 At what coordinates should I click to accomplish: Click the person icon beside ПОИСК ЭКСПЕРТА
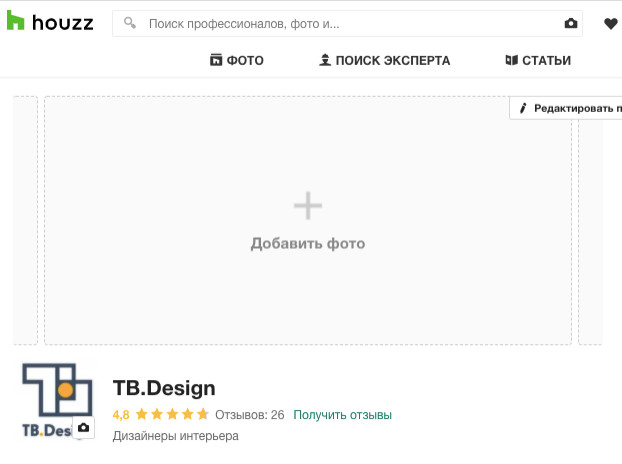coord(324,60)
